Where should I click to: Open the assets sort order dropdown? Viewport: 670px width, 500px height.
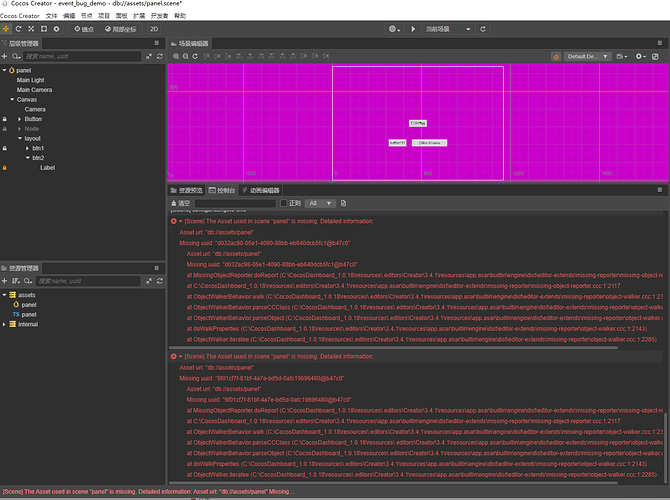pos(16,281)
